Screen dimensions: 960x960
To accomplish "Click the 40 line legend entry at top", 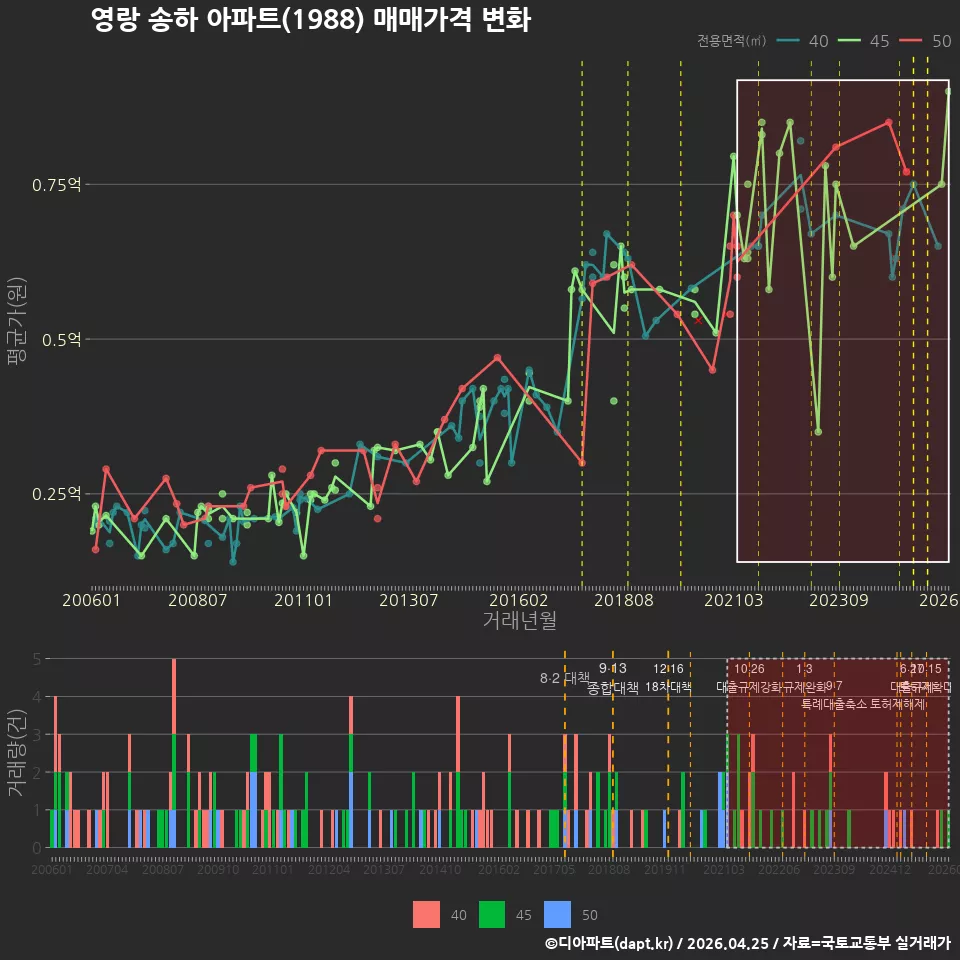I will click(802, 41).
